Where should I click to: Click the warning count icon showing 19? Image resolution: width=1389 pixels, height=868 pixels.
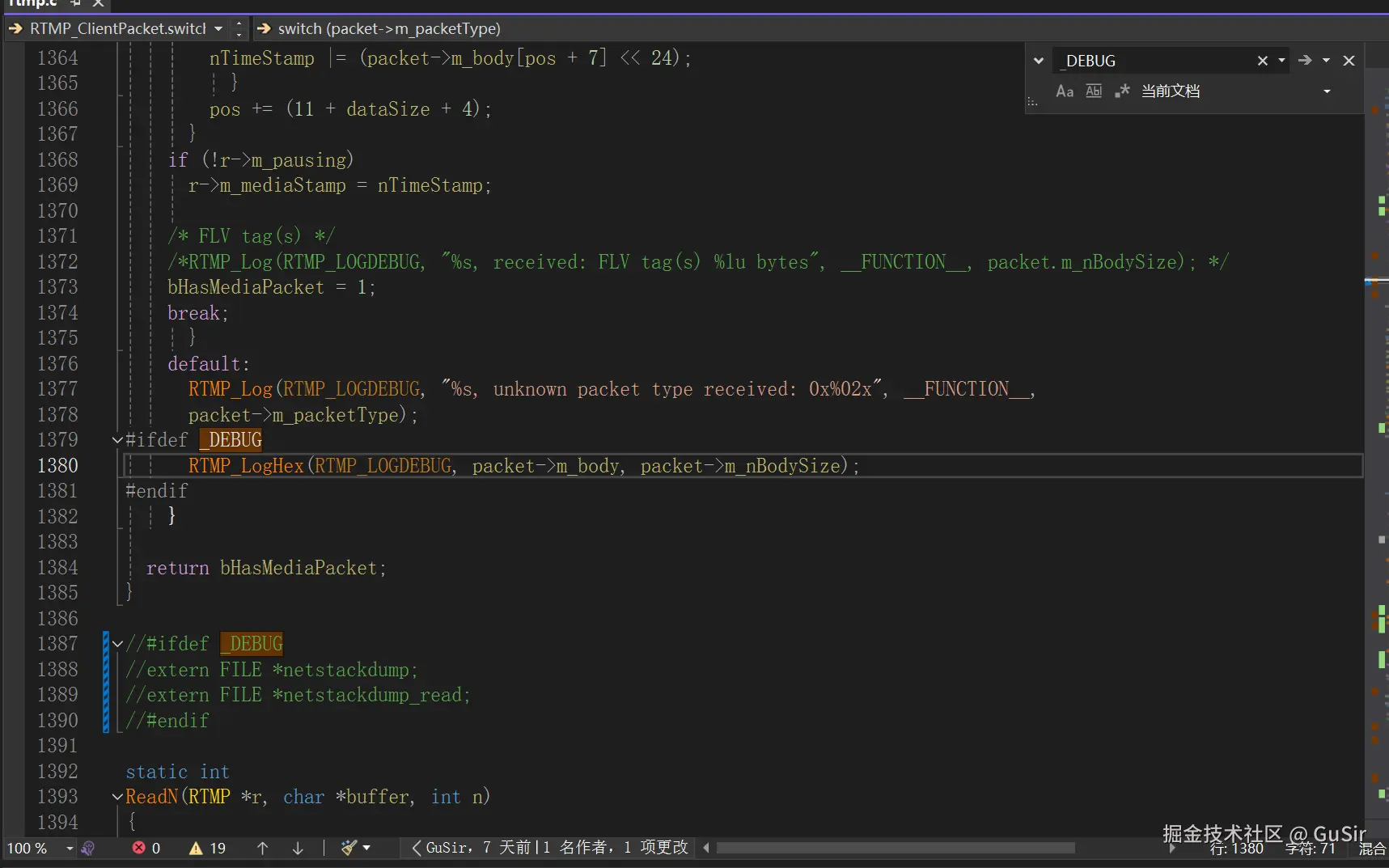pos(196,848)
